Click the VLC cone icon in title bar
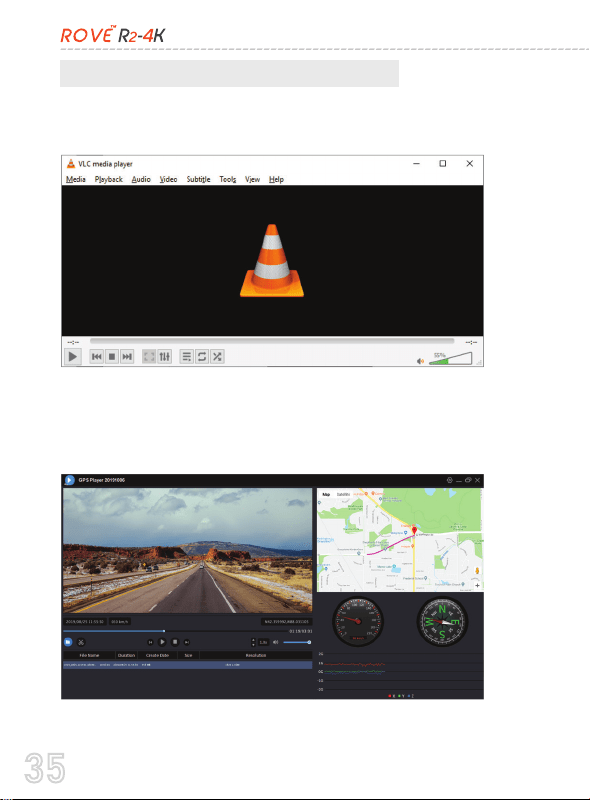This screenshot has height=800, width=590. 71,164
